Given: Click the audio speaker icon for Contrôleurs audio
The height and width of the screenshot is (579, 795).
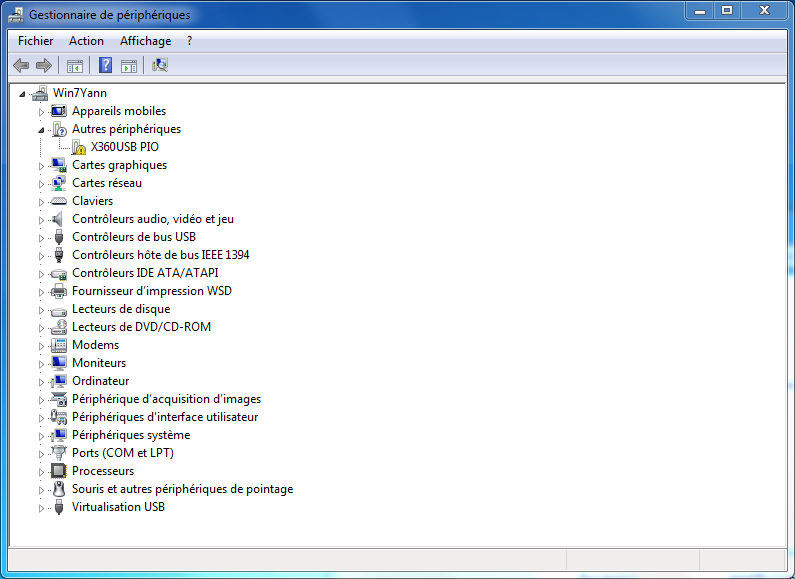Looking at the screenshot, I should click(58, 219).
